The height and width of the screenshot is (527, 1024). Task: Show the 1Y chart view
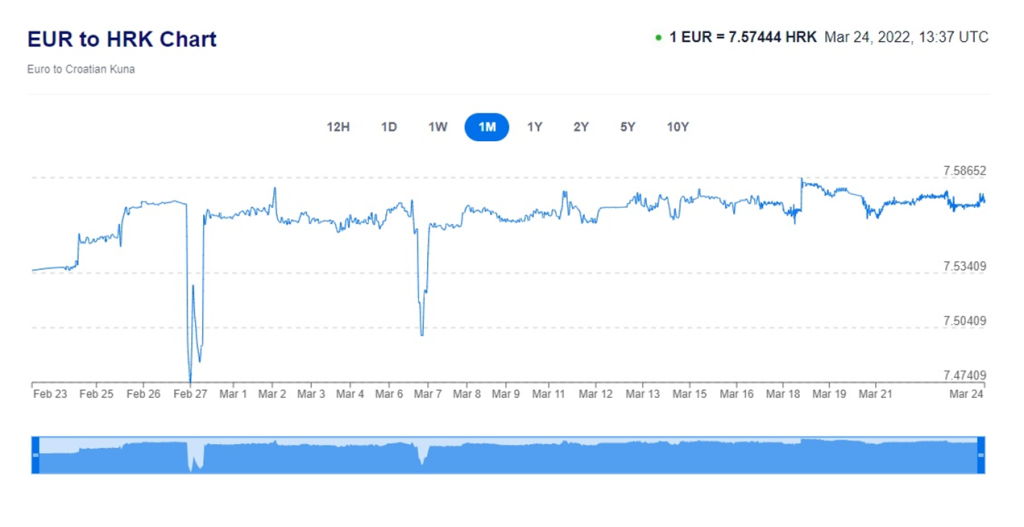535,127
